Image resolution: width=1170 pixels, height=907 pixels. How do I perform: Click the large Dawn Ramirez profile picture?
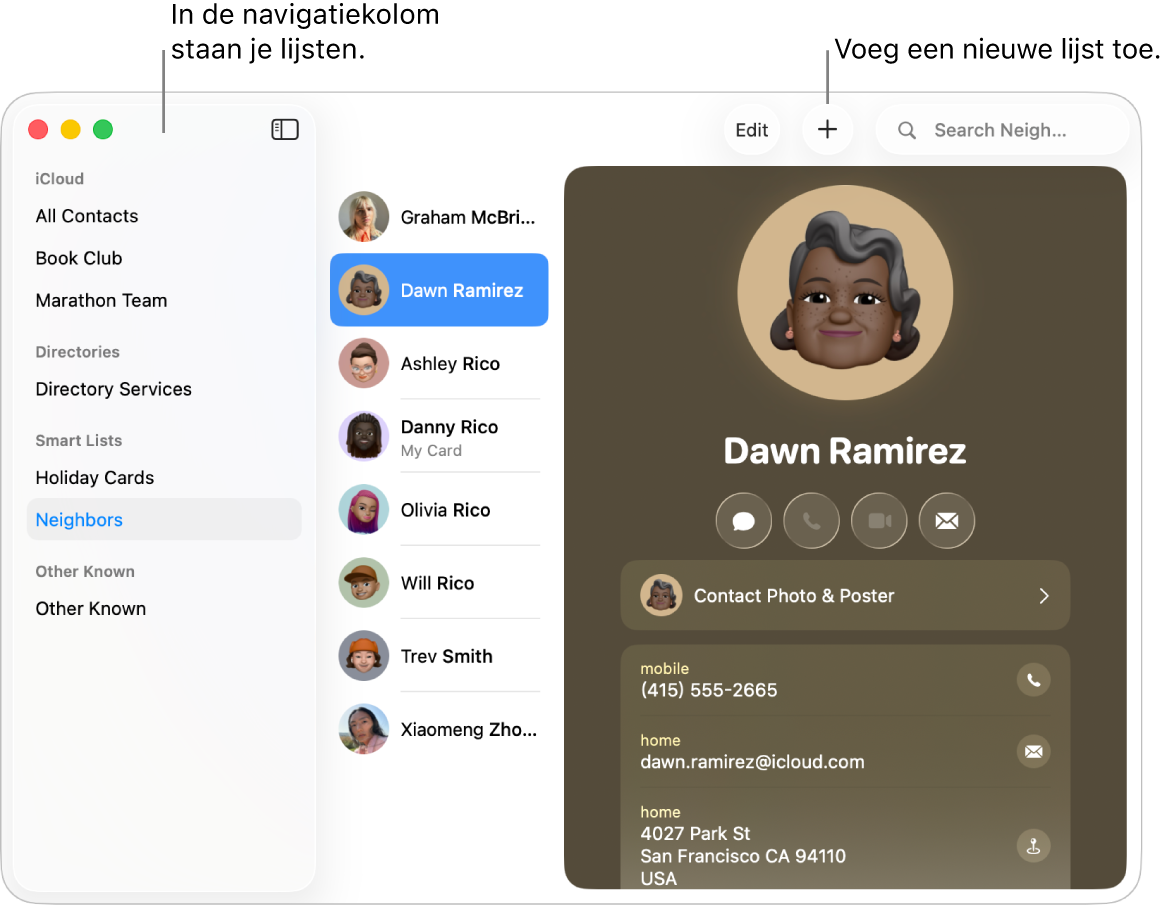(x=845, y=292)
